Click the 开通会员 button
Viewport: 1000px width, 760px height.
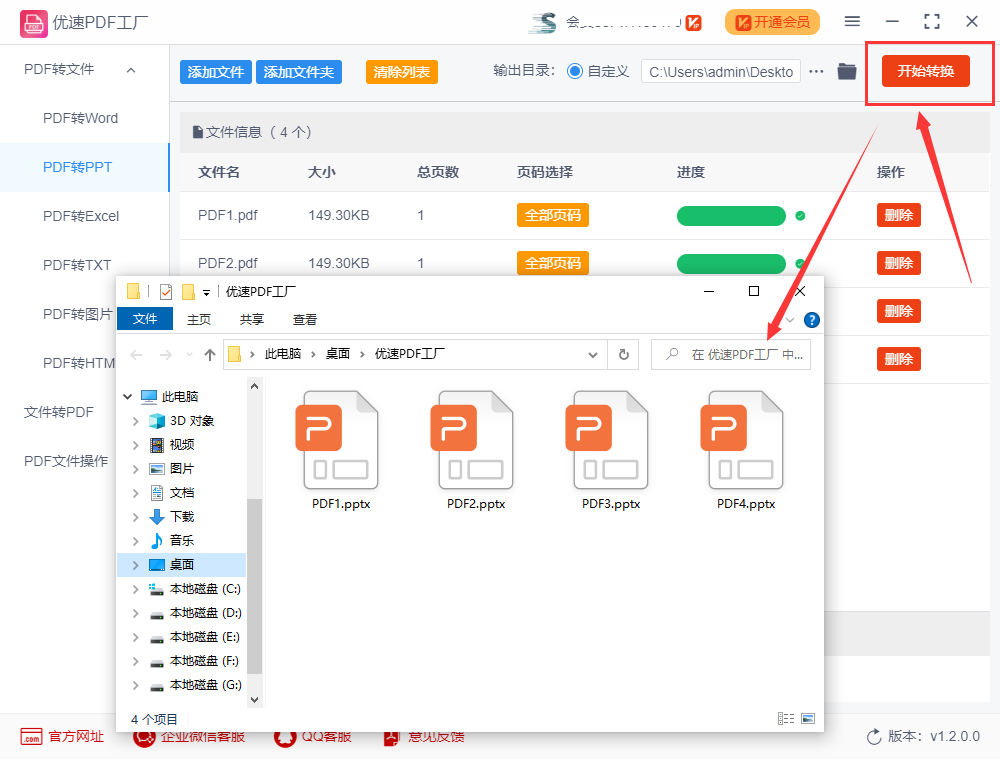tap(772, 22)
